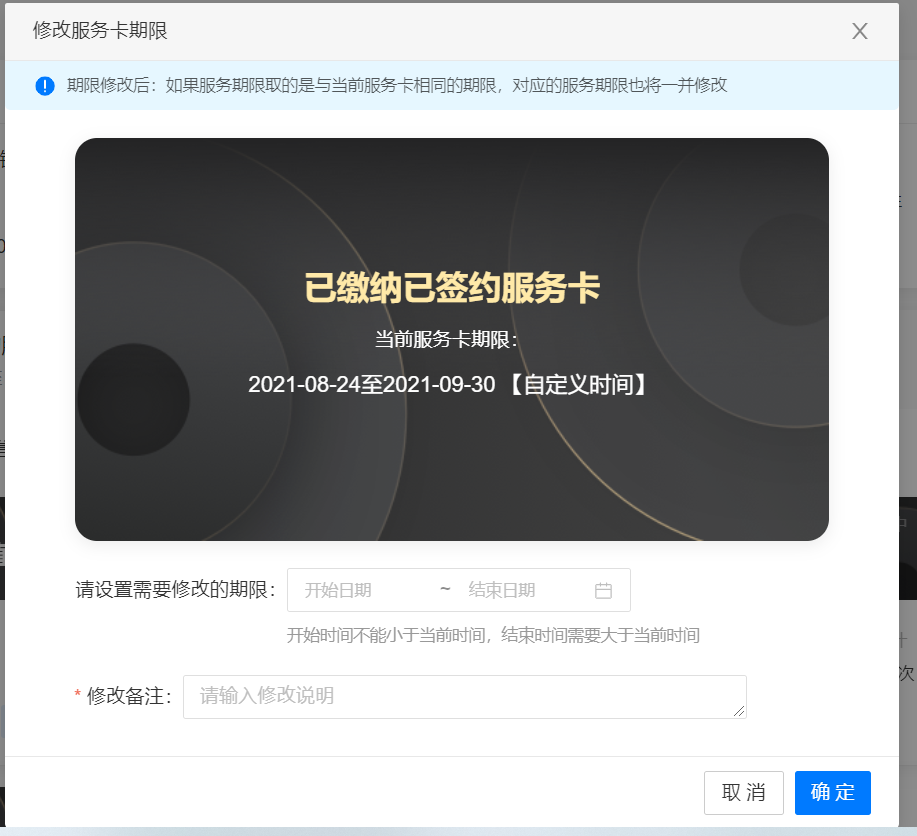Click the blue info icon in the notice bar
Viewport: 917px width, 836px height.
45,86
